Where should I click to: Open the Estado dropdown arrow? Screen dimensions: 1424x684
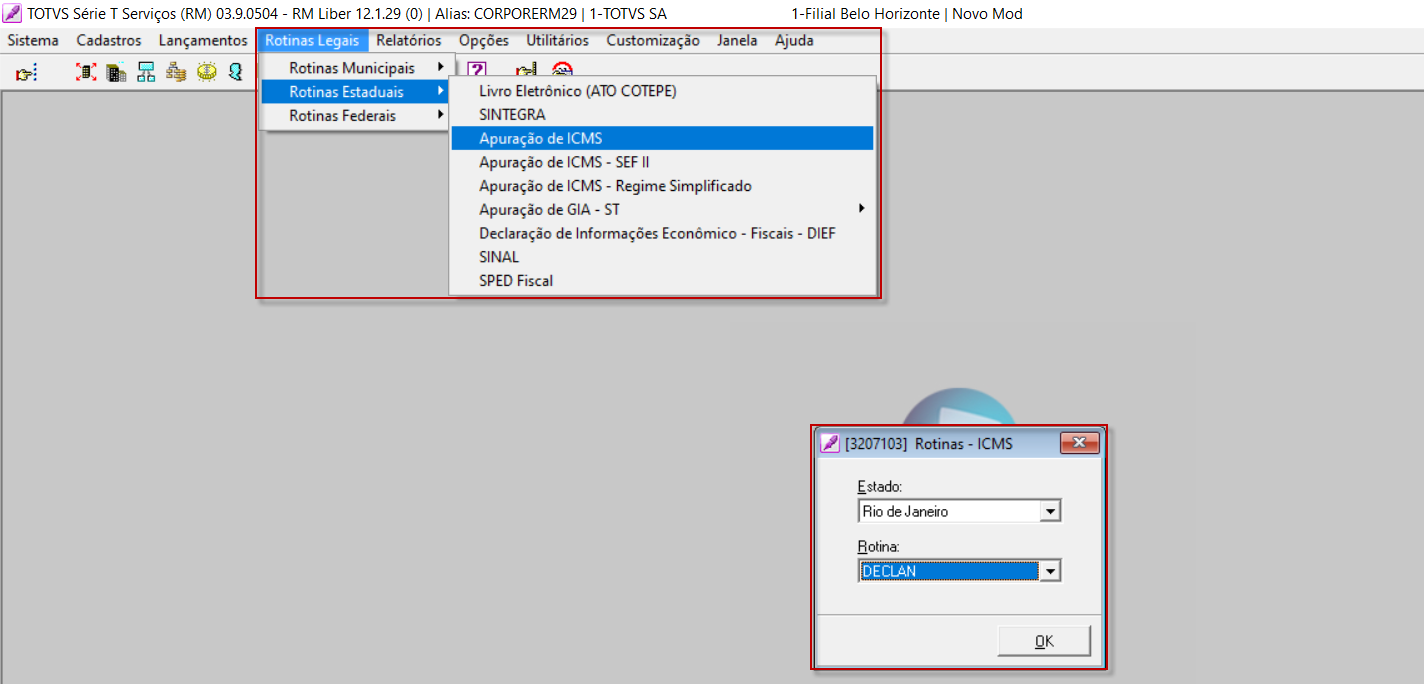(1049, 511)
